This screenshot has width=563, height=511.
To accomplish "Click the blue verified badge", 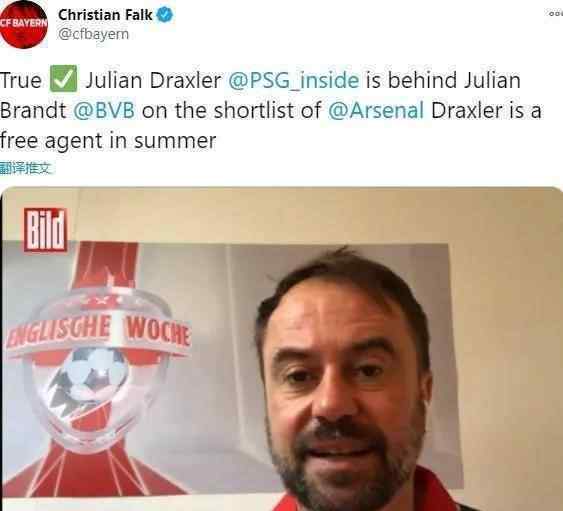I will tap(164, 15).
